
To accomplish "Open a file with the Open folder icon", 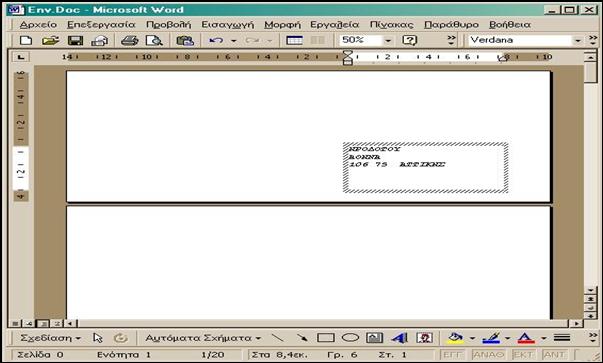I will [50, 40].
